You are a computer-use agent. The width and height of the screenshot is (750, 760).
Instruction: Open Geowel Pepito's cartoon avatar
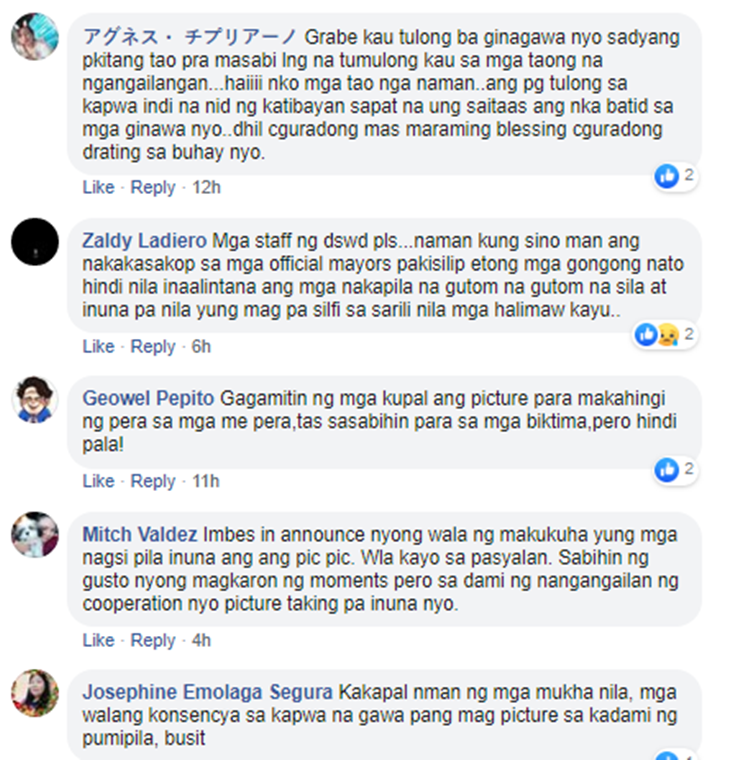(35, 399)
